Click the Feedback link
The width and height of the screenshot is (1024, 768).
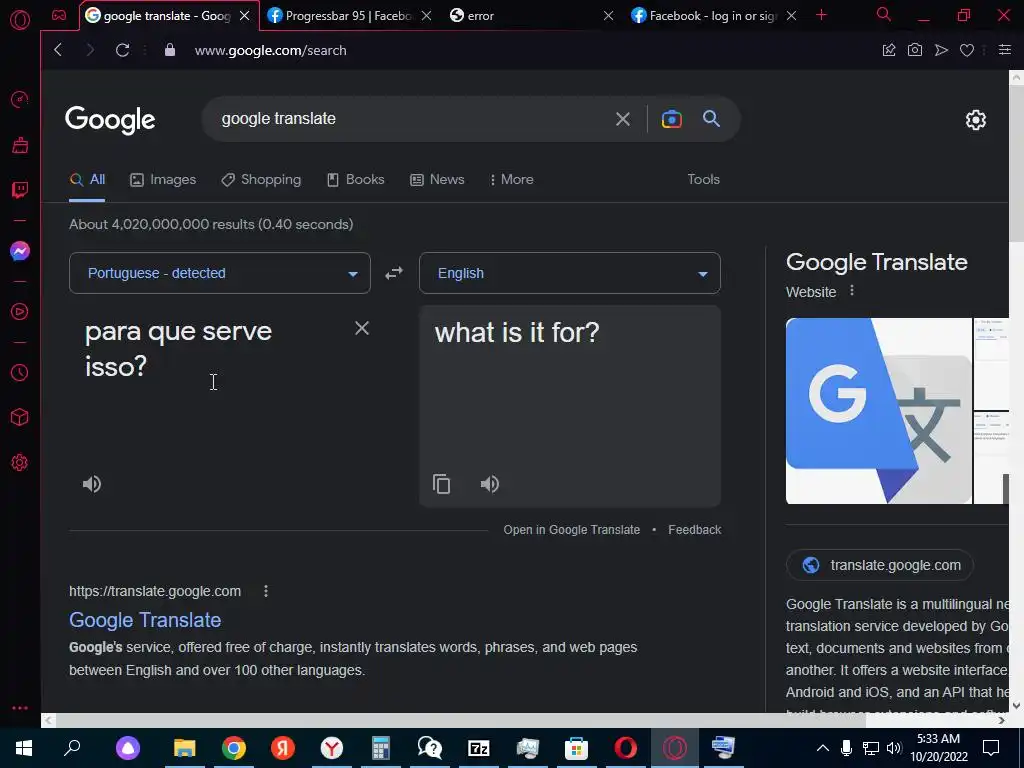pyautogui.click(x=694, y=530)
